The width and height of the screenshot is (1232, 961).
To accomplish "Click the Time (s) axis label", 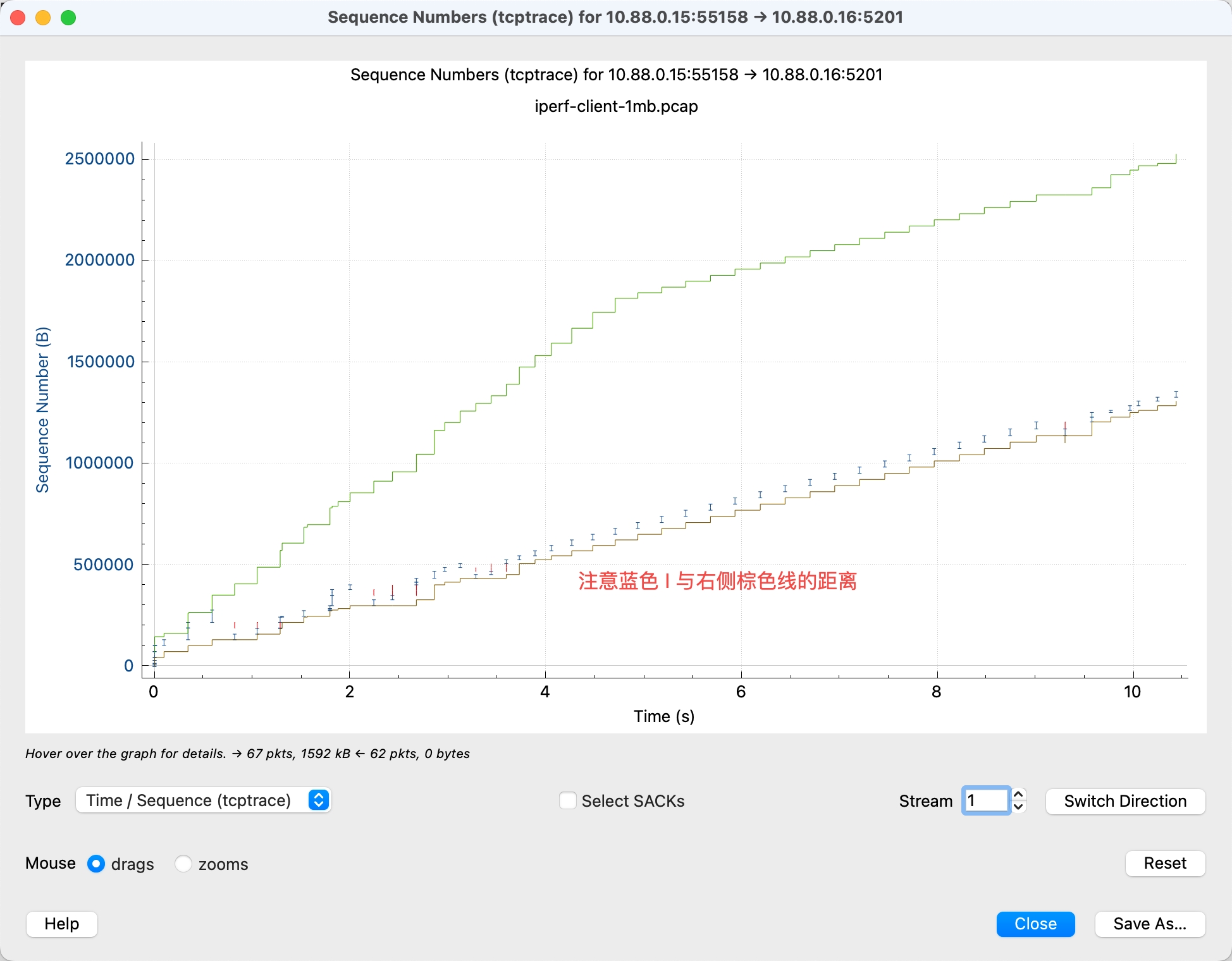I will pos(664,716).
